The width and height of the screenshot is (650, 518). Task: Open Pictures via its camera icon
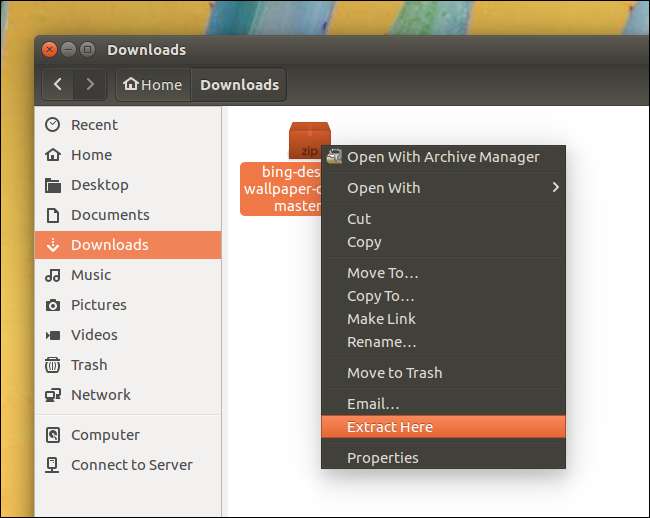point(53,305)
